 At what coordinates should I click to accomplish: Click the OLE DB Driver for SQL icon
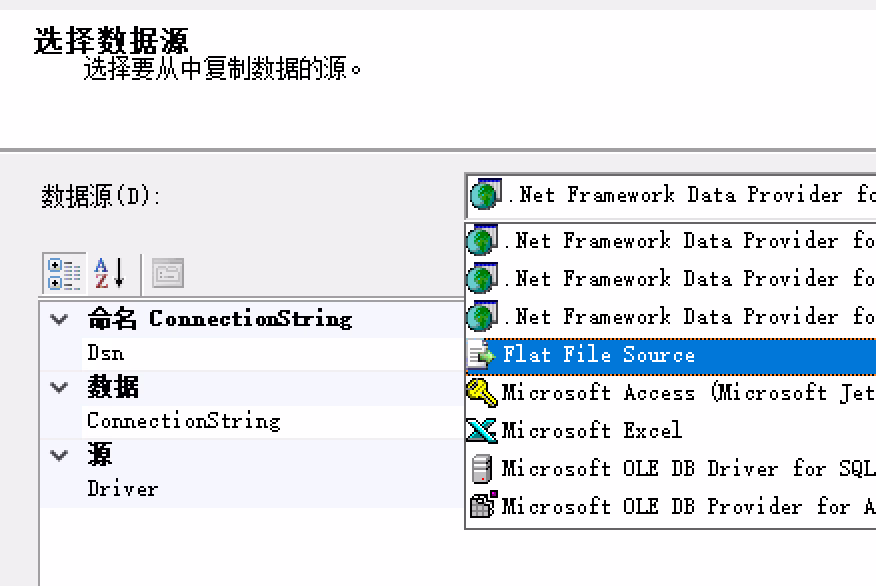[482, 468]
